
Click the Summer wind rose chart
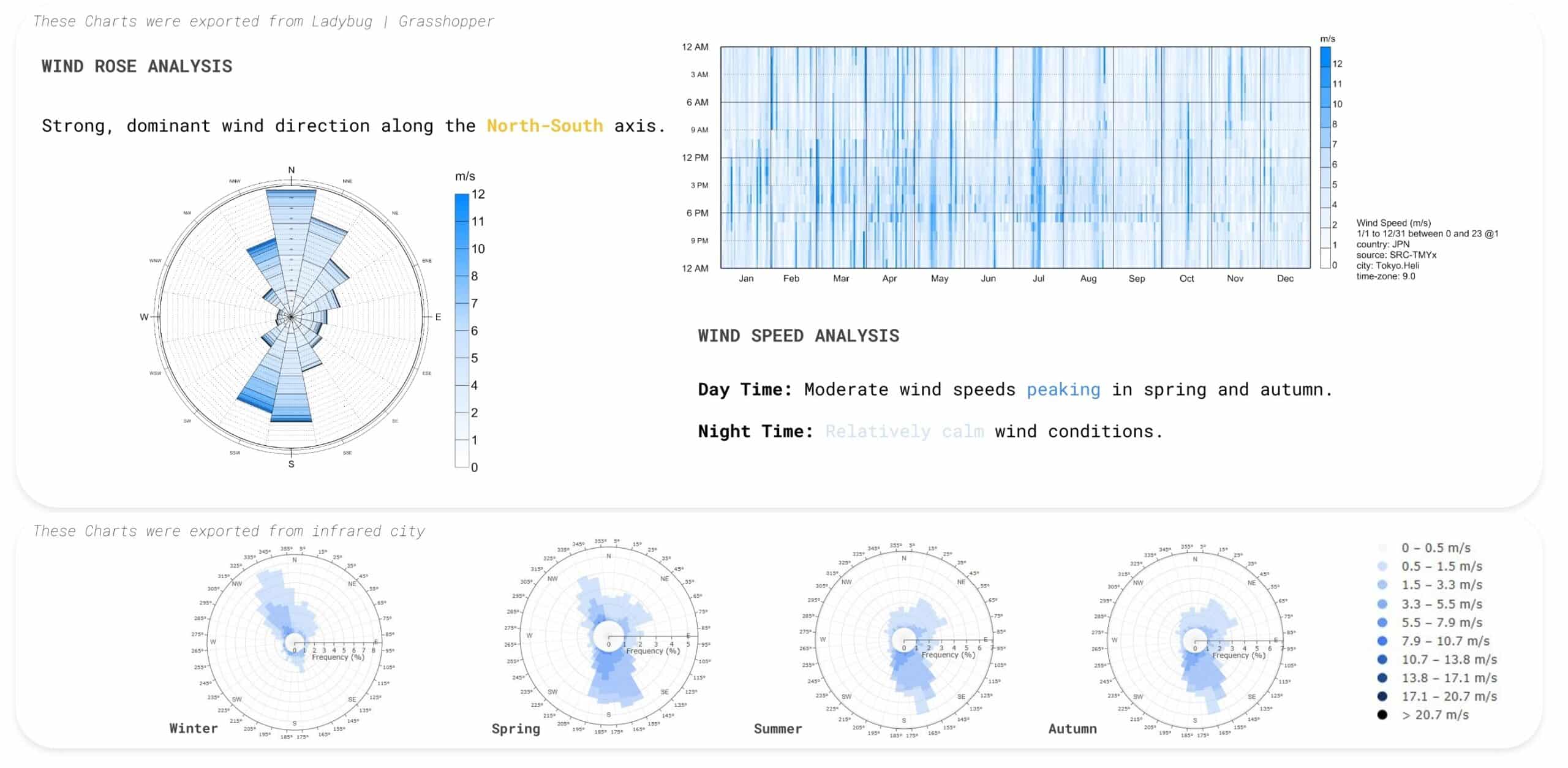coord(903,640)
